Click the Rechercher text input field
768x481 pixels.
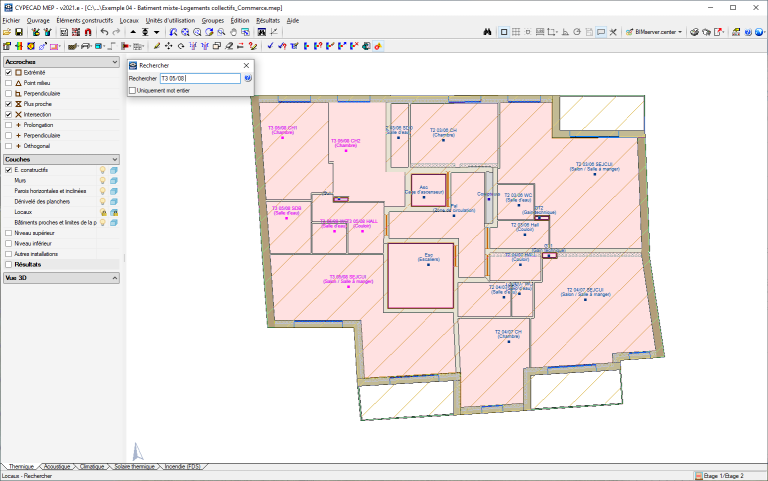point(199,77)
